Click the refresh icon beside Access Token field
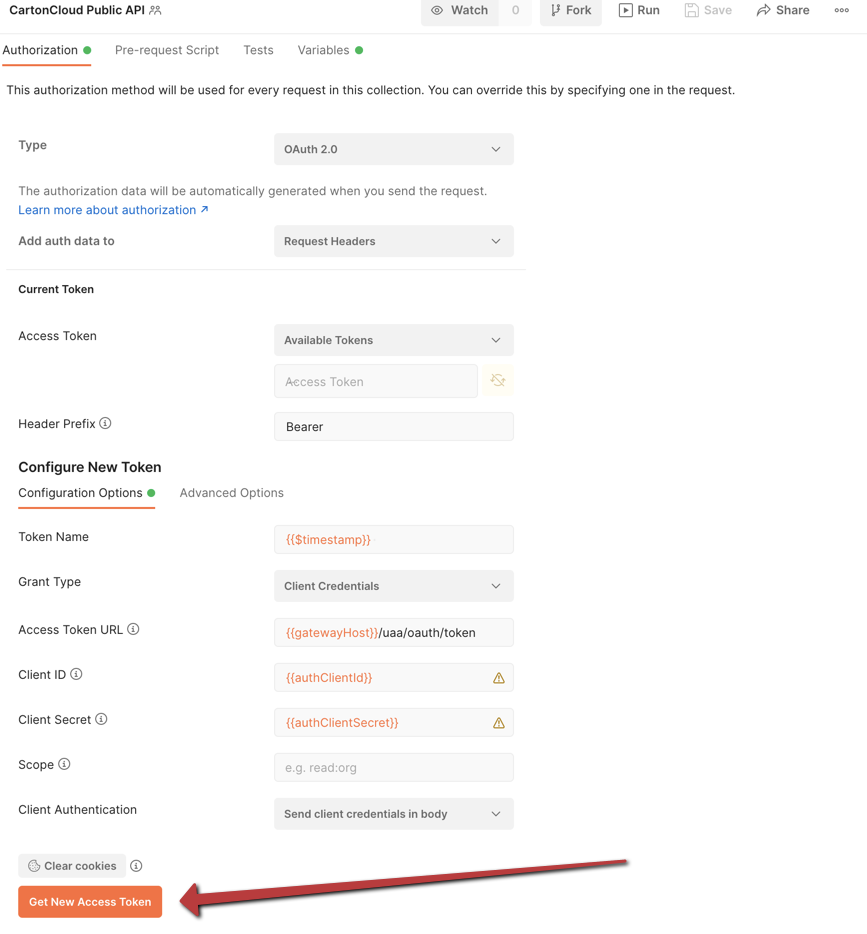This screenshot has width=867, height=934. (x=497, y=381)
